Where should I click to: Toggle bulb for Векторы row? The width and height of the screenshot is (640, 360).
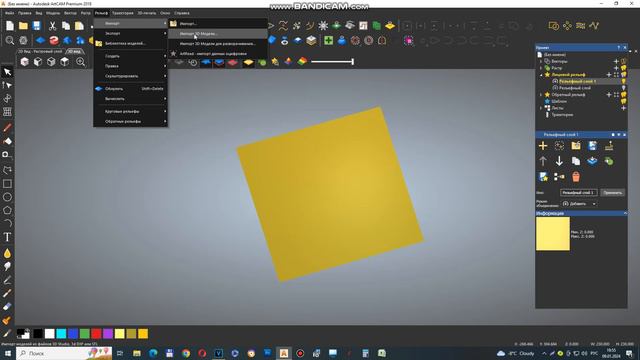[x=623, y=61]
